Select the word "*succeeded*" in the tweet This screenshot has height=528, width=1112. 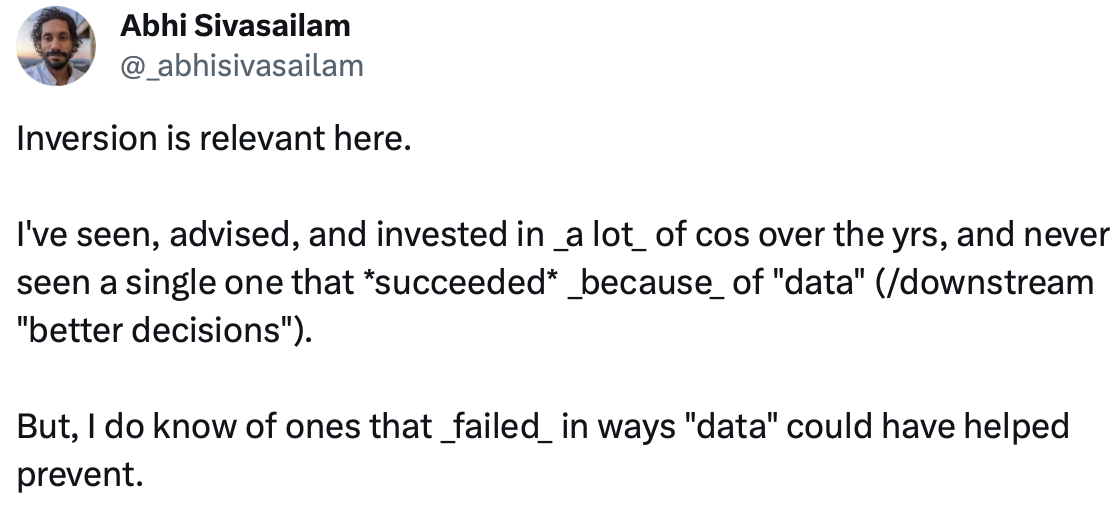pos(460,283)
